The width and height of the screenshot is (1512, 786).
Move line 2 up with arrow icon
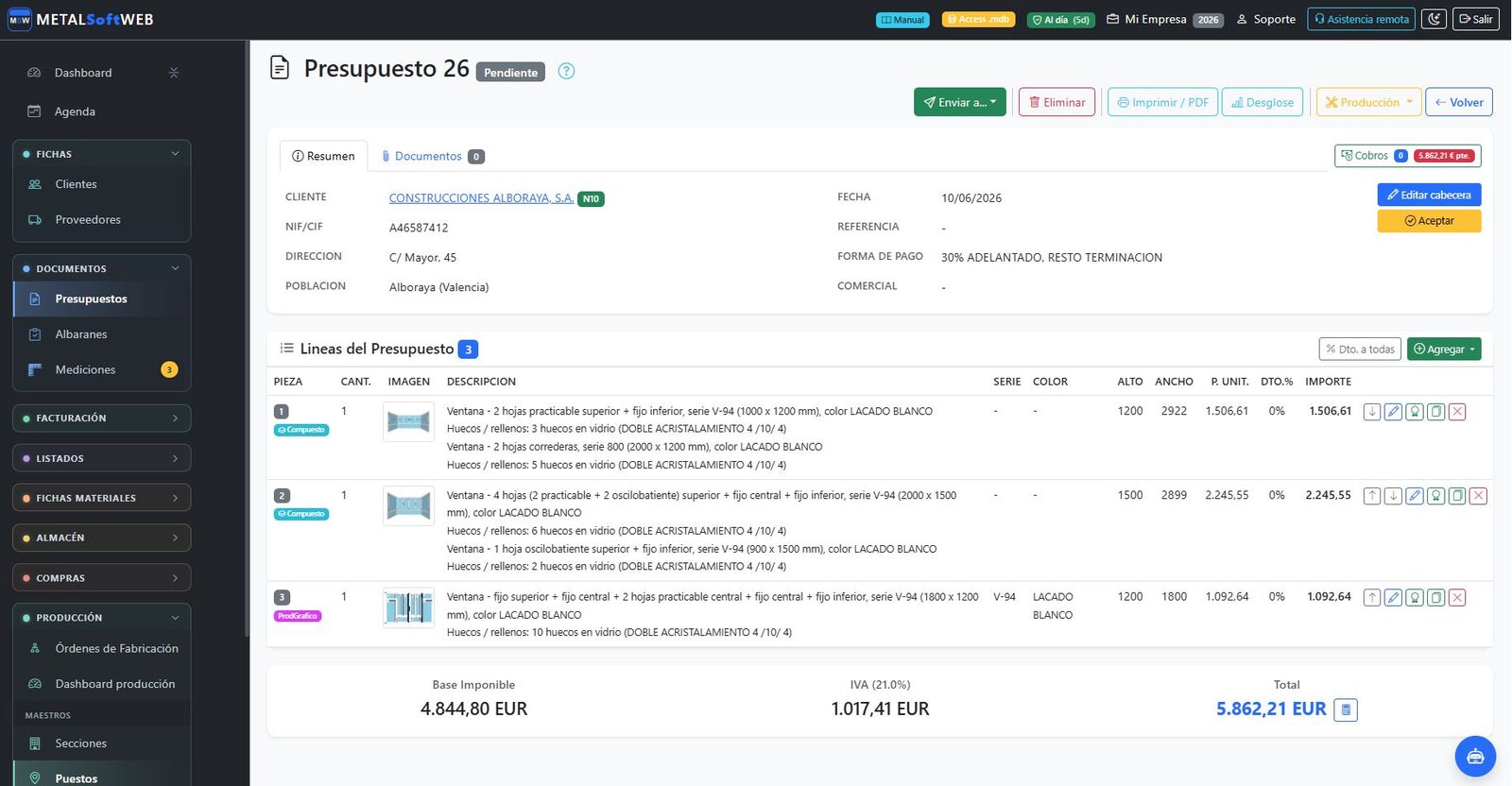[1372, 496]
